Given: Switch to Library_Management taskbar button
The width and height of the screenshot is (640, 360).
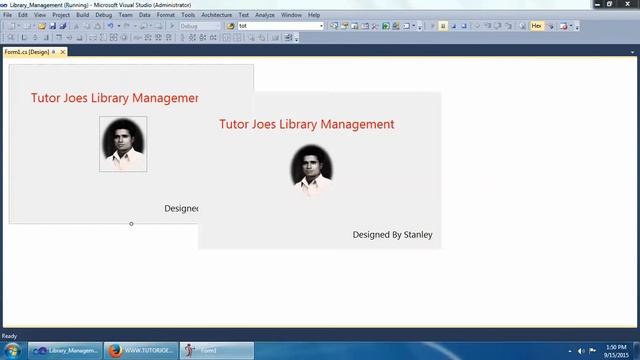Looking at the screenshot, I should [65, 351].
